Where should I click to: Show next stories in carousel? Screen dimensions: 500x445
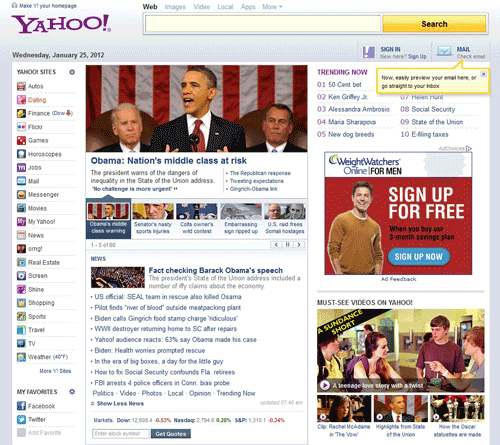pyautogui.click(x=299, y=245)
